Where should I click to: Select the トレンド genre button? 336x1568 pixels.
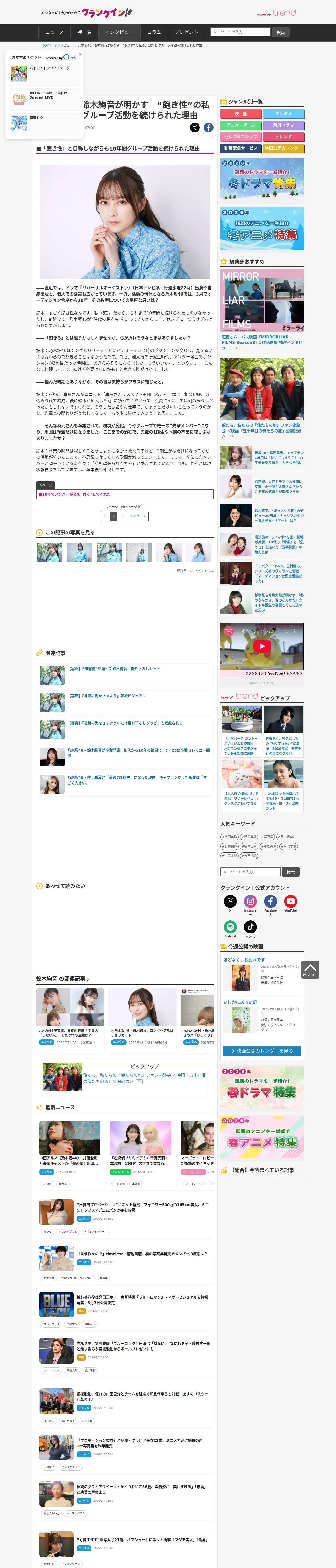284,137
